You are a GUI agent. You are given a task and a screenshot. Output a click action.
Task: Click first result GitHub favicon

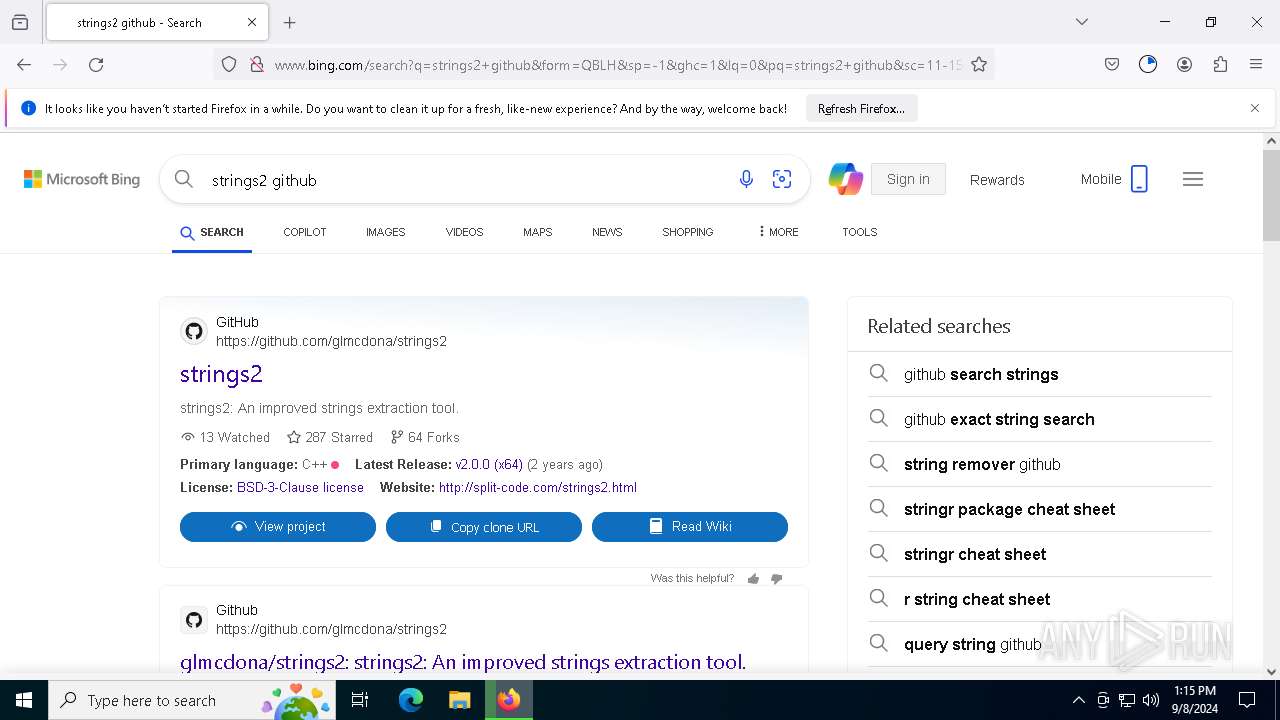pos(194,331)
